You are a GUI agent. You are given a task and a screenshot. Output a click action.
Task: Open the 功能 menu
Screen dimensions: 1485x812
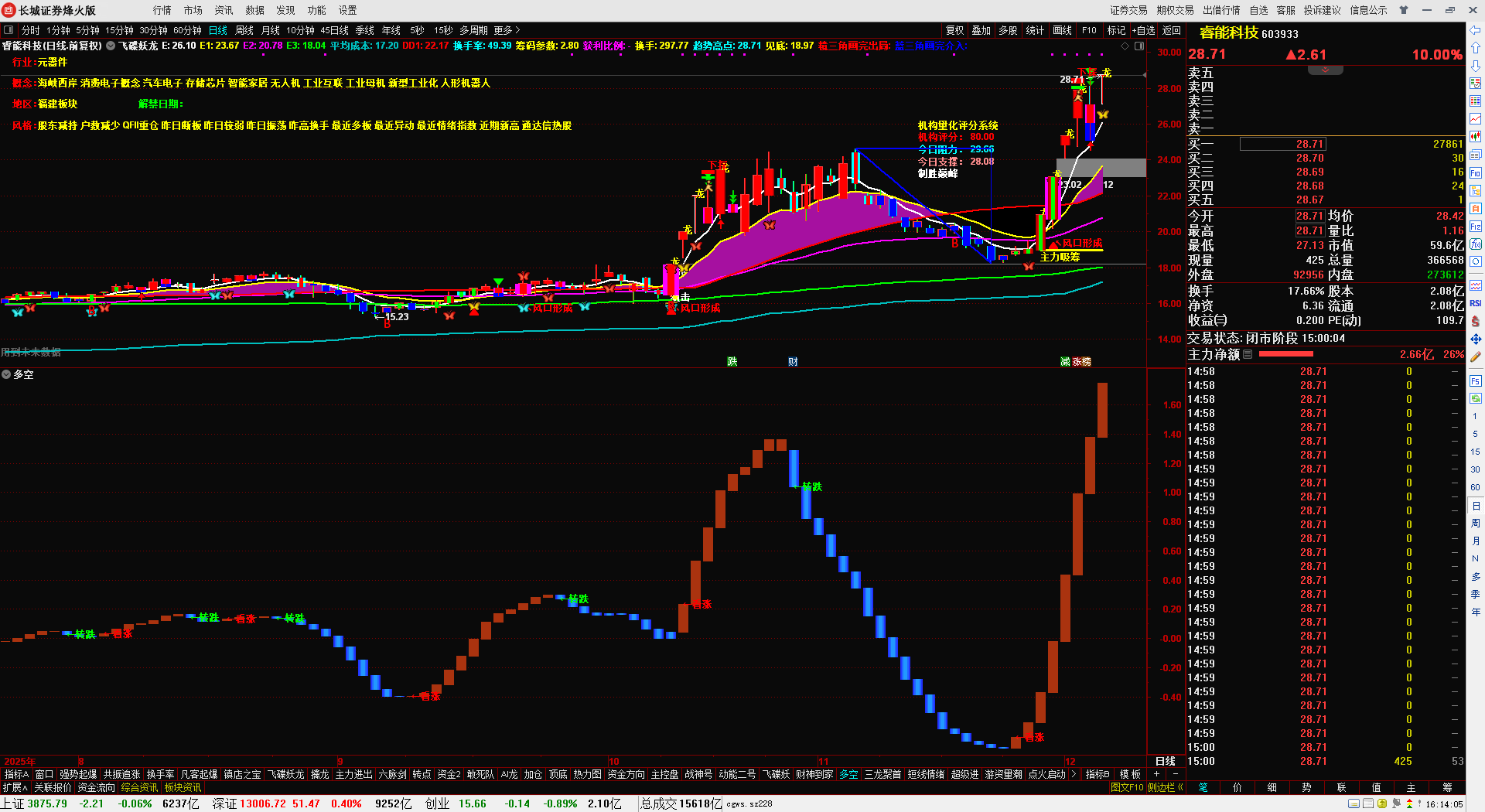point(316,10)
